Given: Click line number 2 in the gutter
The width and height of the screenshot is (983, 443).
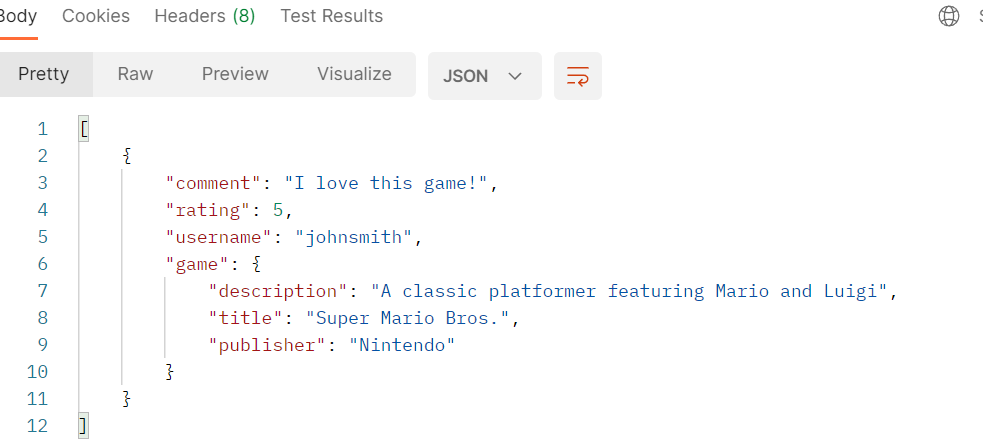Looking at the screenshot, I should coord(43,156).
